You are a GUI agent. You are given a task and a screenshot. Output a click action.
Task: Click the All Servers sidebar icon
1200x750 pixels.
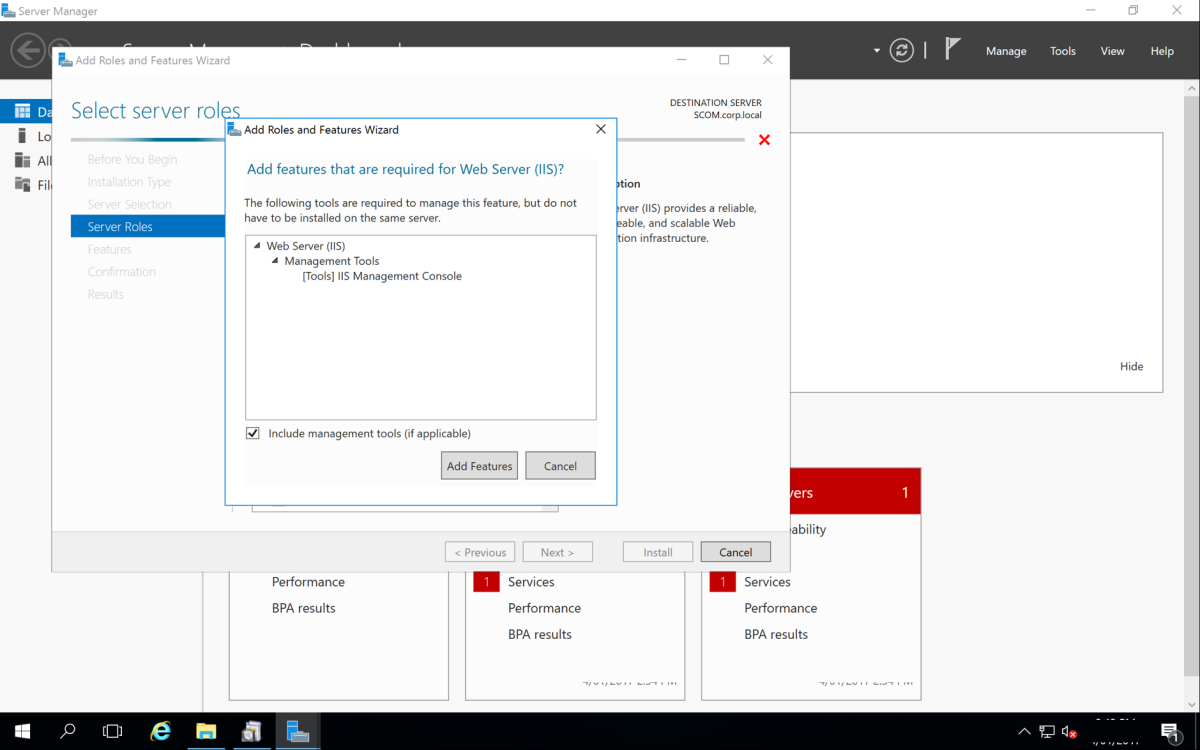22,160
